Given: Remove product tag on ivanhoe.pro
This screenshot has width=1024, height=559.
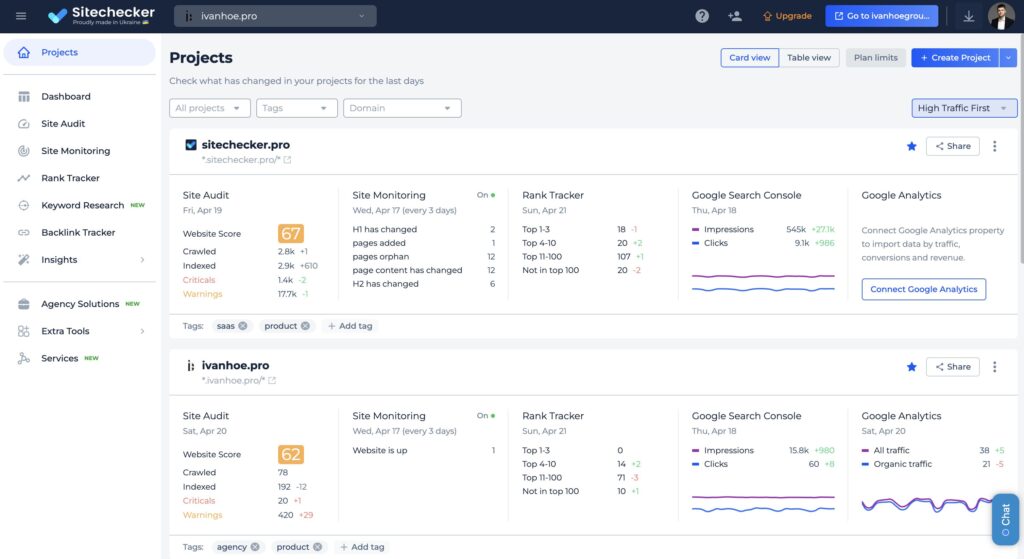Looking at the screenshot, I should pyautogui.click(x=317, y=547).
